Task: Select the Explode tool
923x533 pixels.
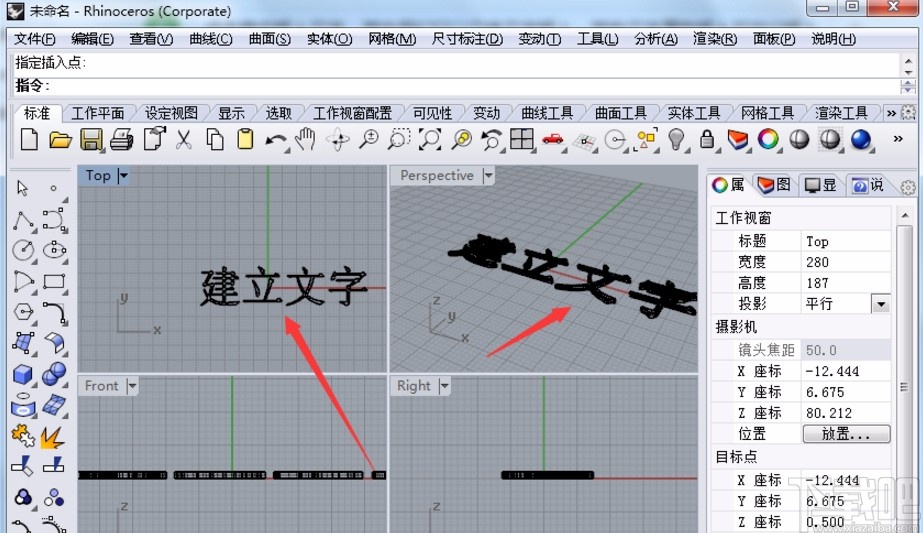Action: coord(53,438)
